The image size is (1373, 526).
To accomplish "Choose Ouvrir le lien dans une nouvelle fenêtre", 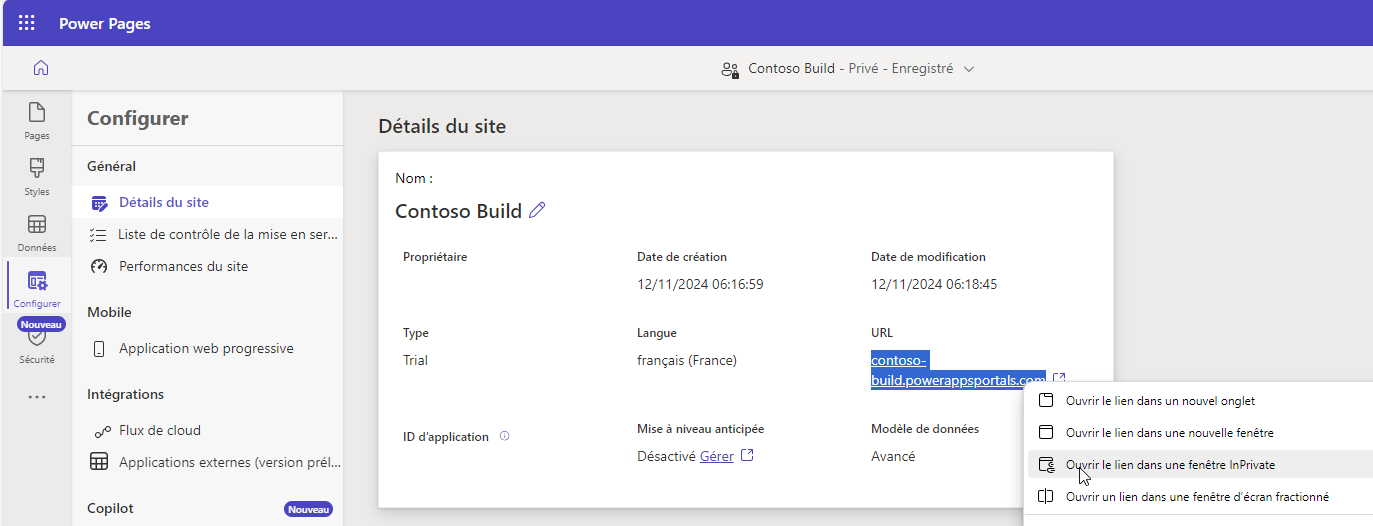I will click(x=1200, y=433).
